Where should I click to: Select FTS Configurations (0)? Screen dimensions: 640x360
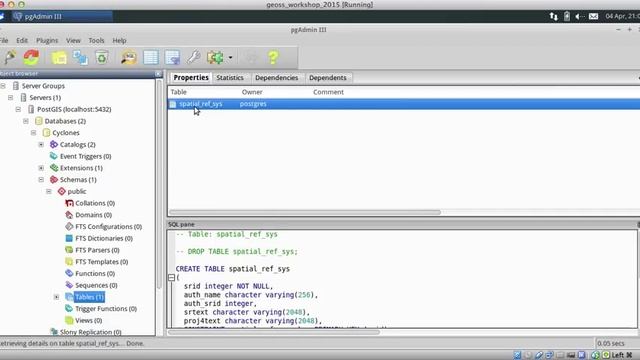point(108,227)
